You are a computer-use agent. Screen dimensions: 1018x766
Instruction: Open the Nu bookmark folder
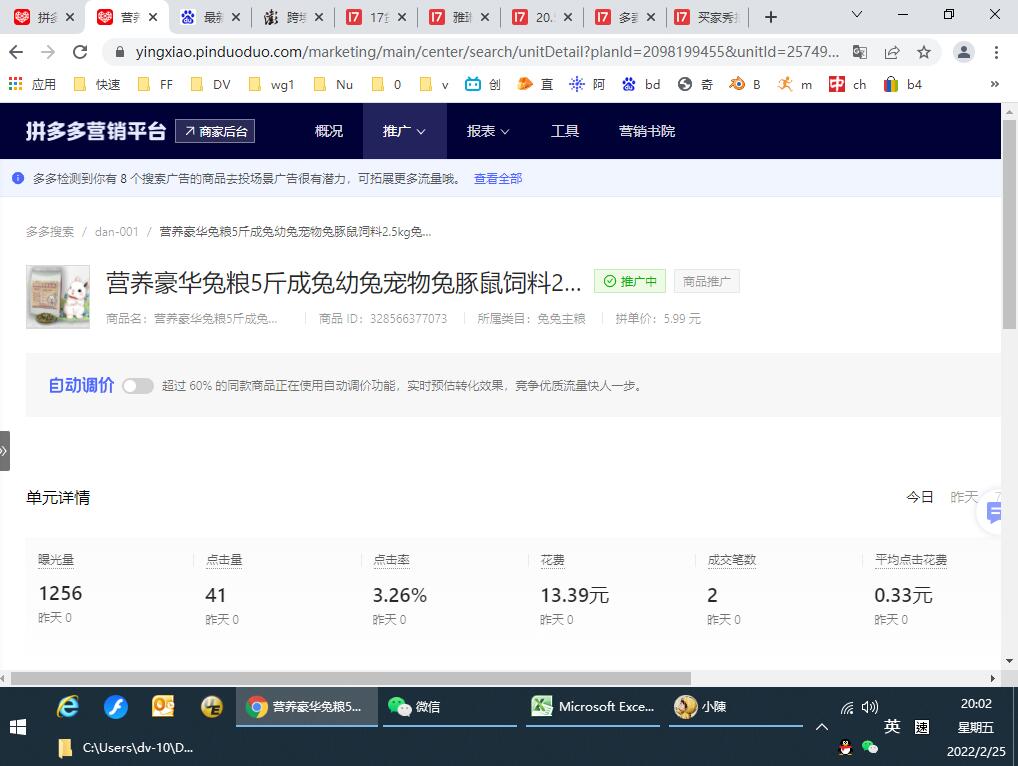click(334, 84)
